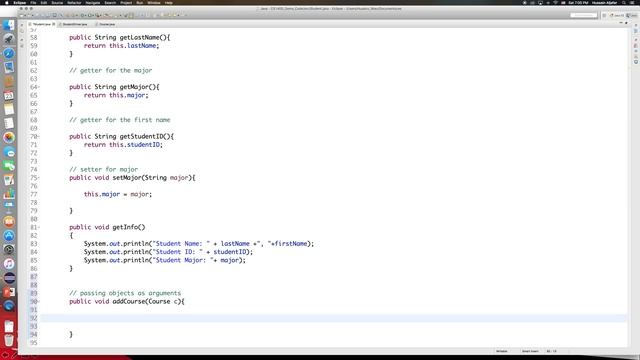Click the Quick Access search field
The height and width of the screenshot is (360, 640).
(x=584, y=15)
